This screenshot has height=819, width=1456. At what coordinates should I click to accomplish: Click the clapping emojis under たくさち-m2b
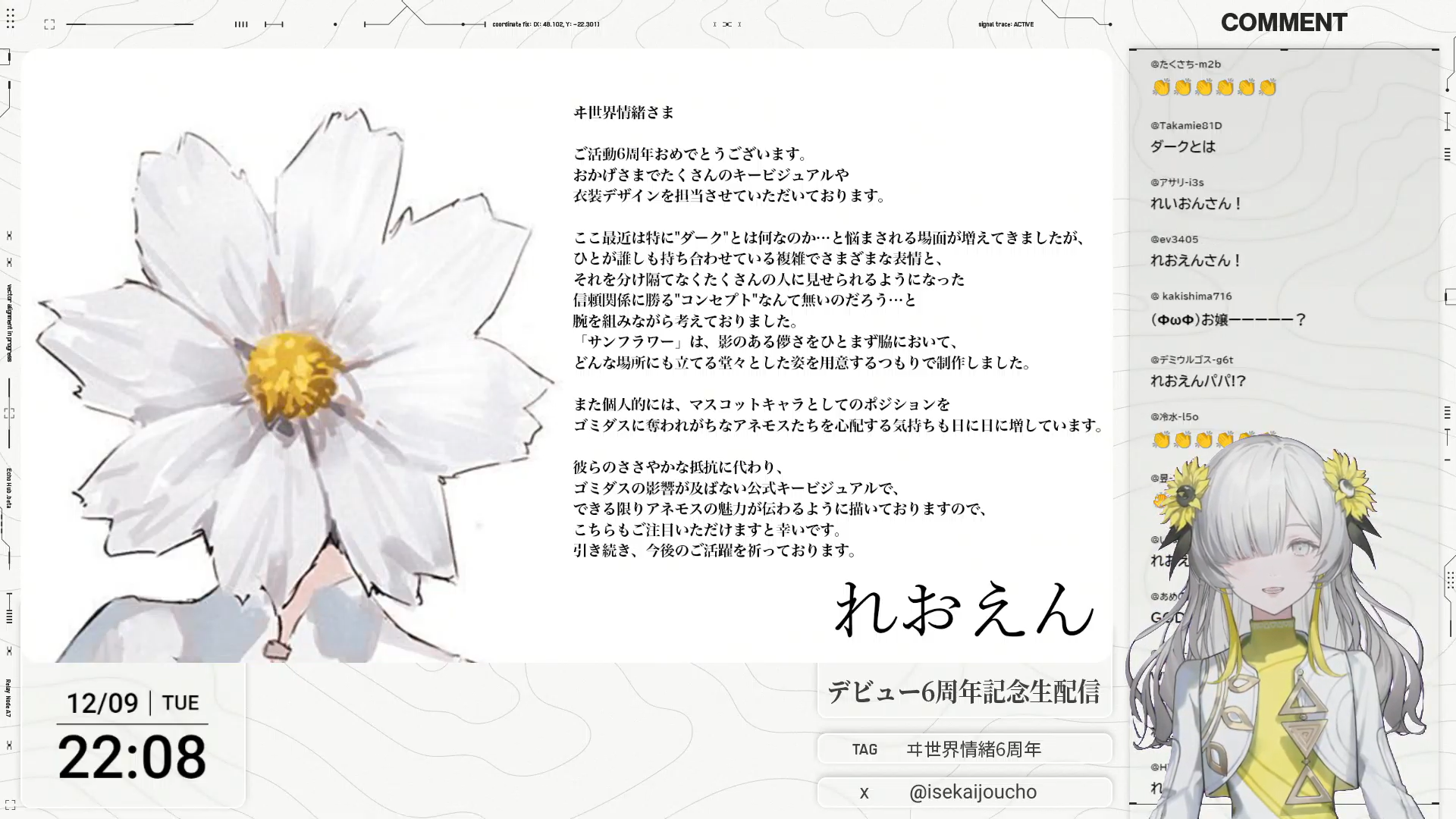coord(1213,88)
